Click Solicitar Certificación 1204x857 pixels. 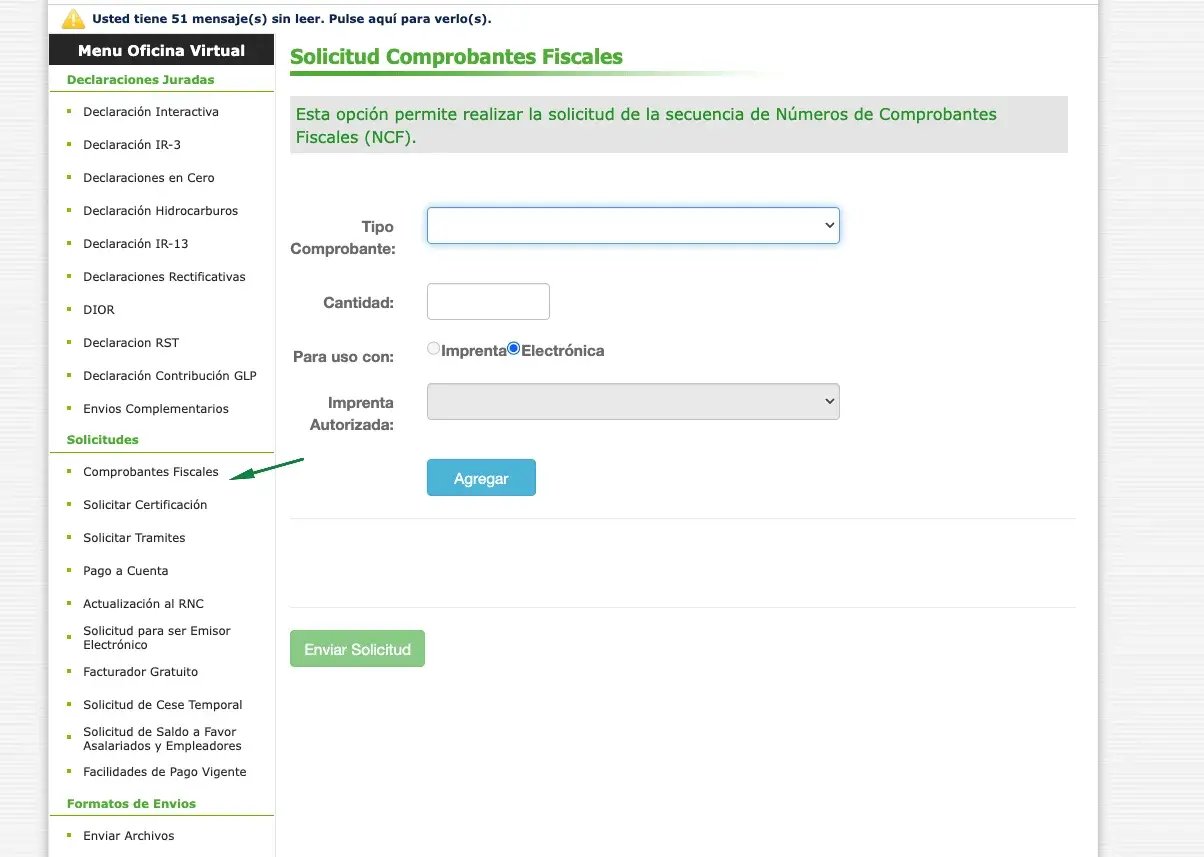point(145,505)
